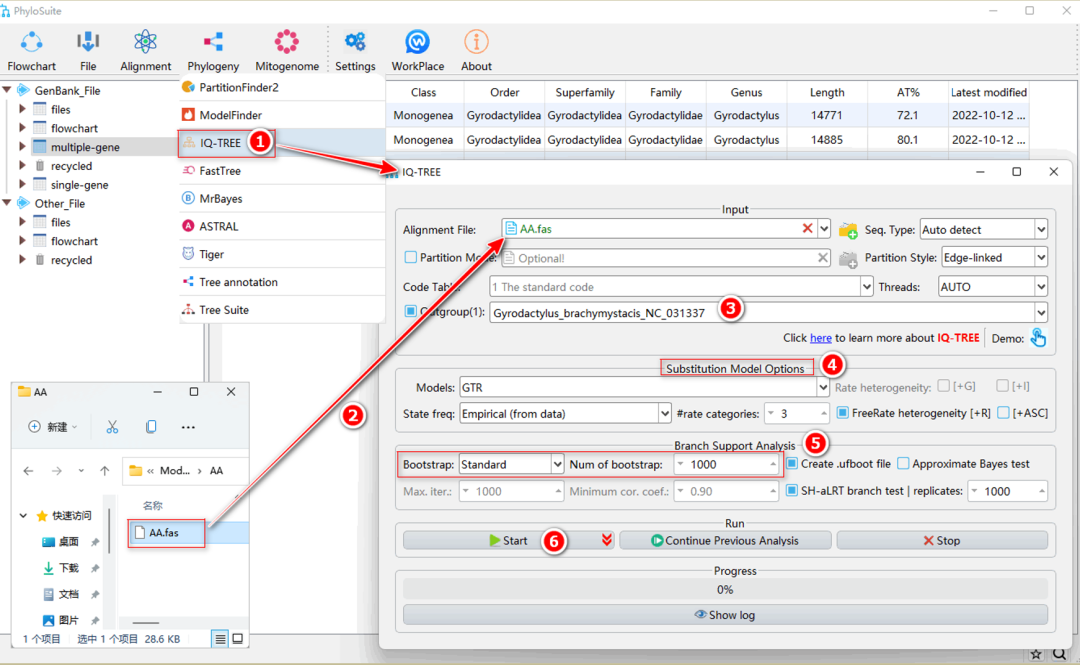Toggle the Partition Mode checkbox
This screenshot has width=1080, height=665.
point(411,257)
